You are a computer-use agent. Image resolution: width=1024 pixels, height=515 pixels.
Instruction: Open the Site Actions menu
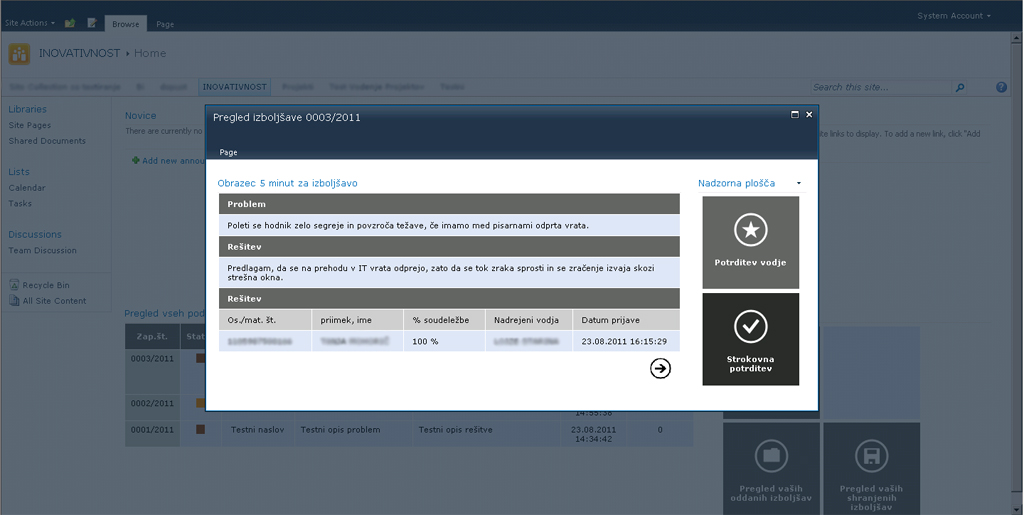(29, 22)
